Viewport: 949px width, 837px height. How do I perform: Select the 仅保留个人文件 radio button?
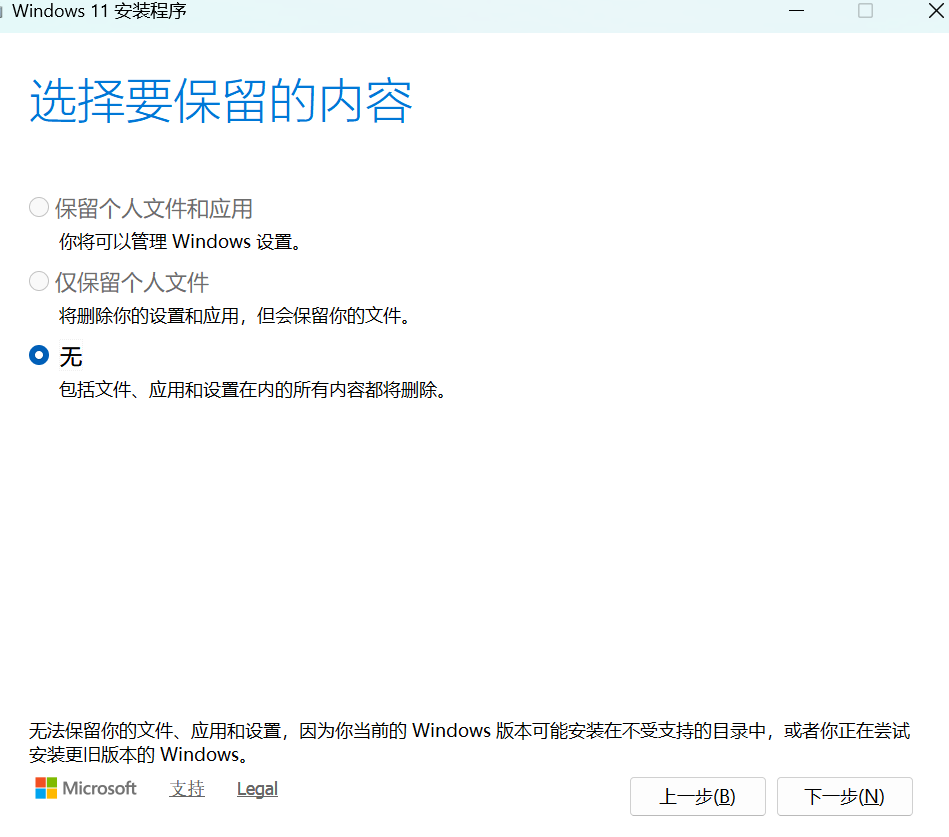pyautogui.click(x=38, y=281)
